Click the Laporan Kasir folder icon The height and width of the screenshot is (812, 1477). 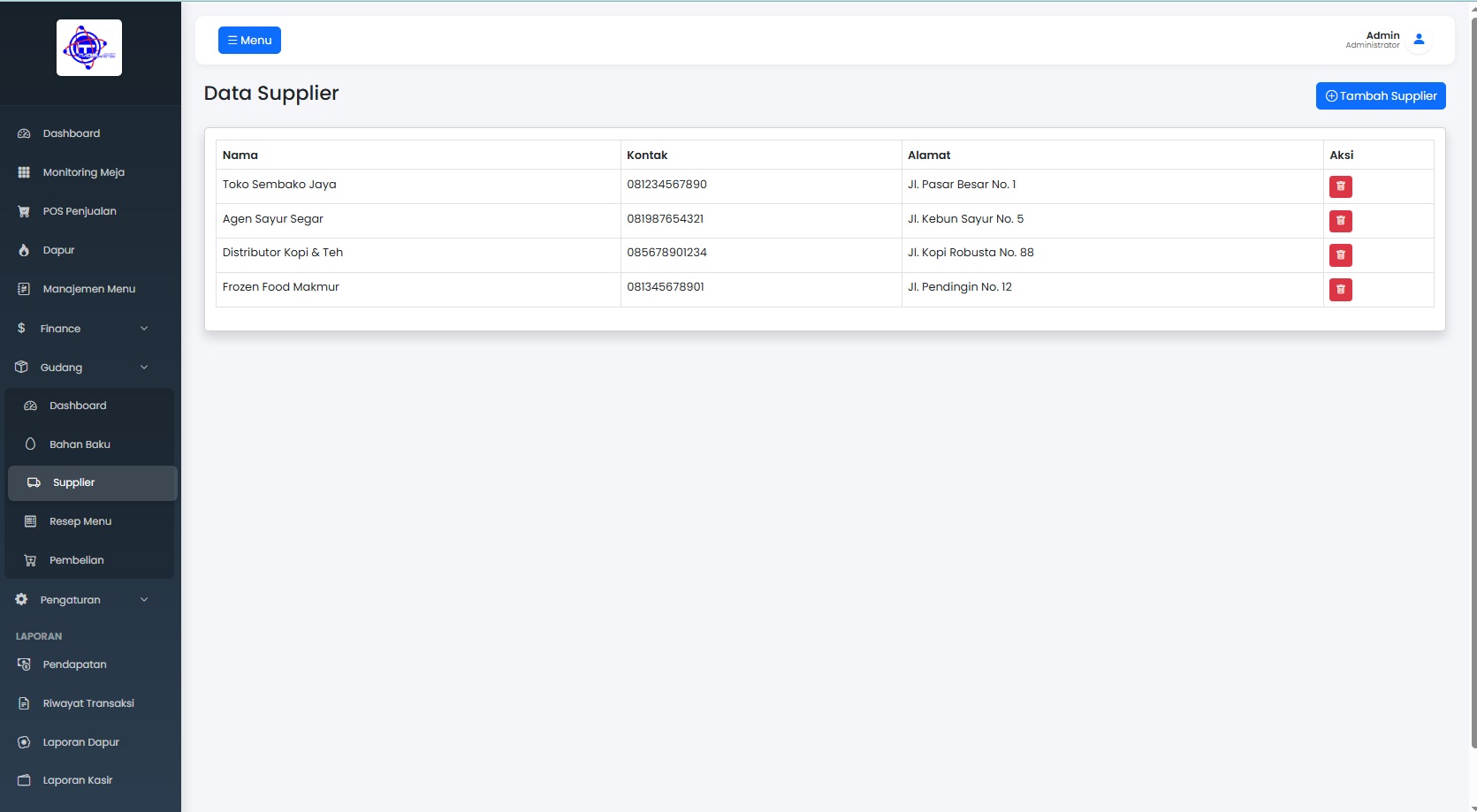point(24,780)
